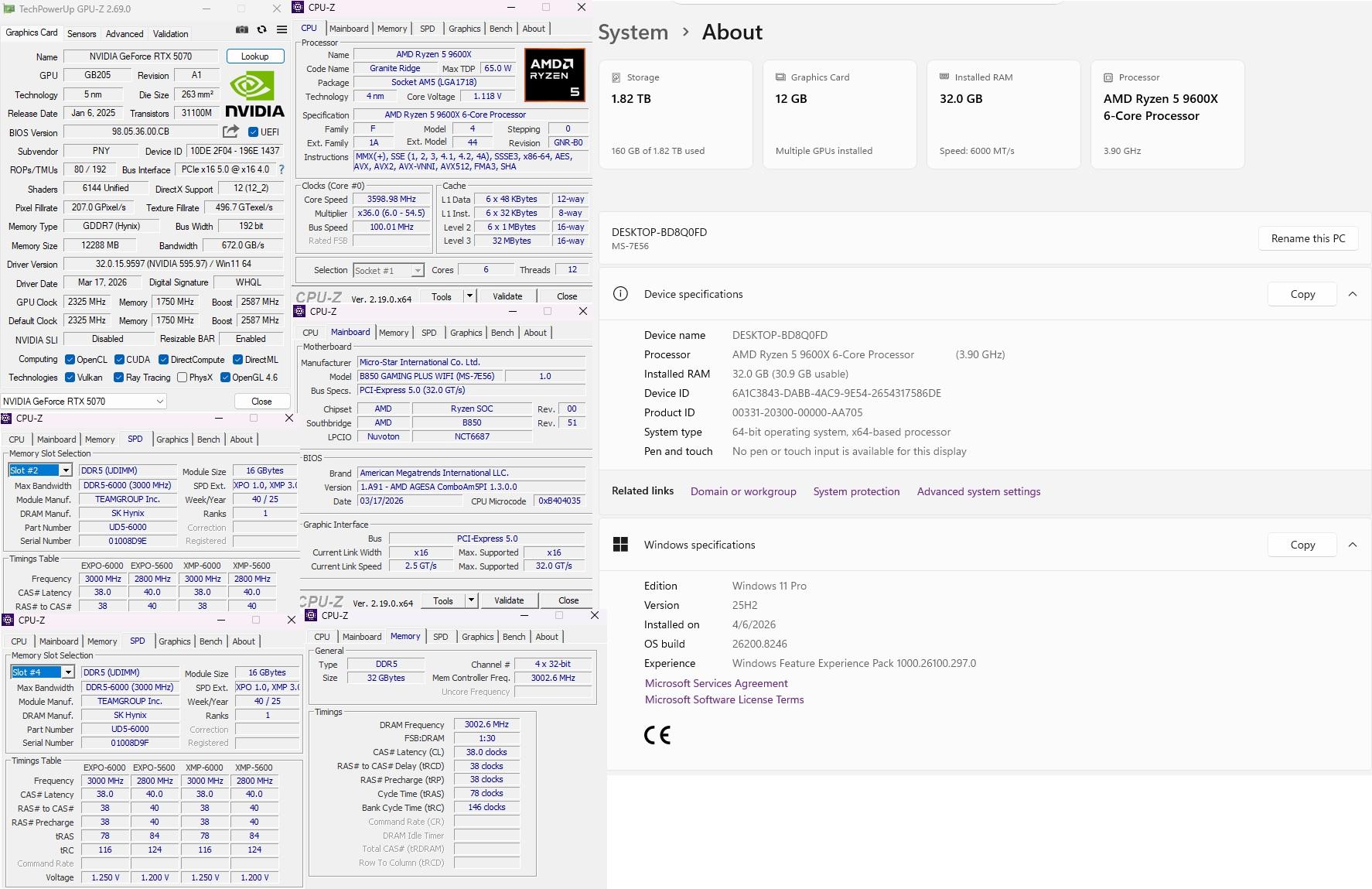Screen dimensions: 1372x889
Task: Click the Bus Interface question mark icon
Action: pos(281,169)
